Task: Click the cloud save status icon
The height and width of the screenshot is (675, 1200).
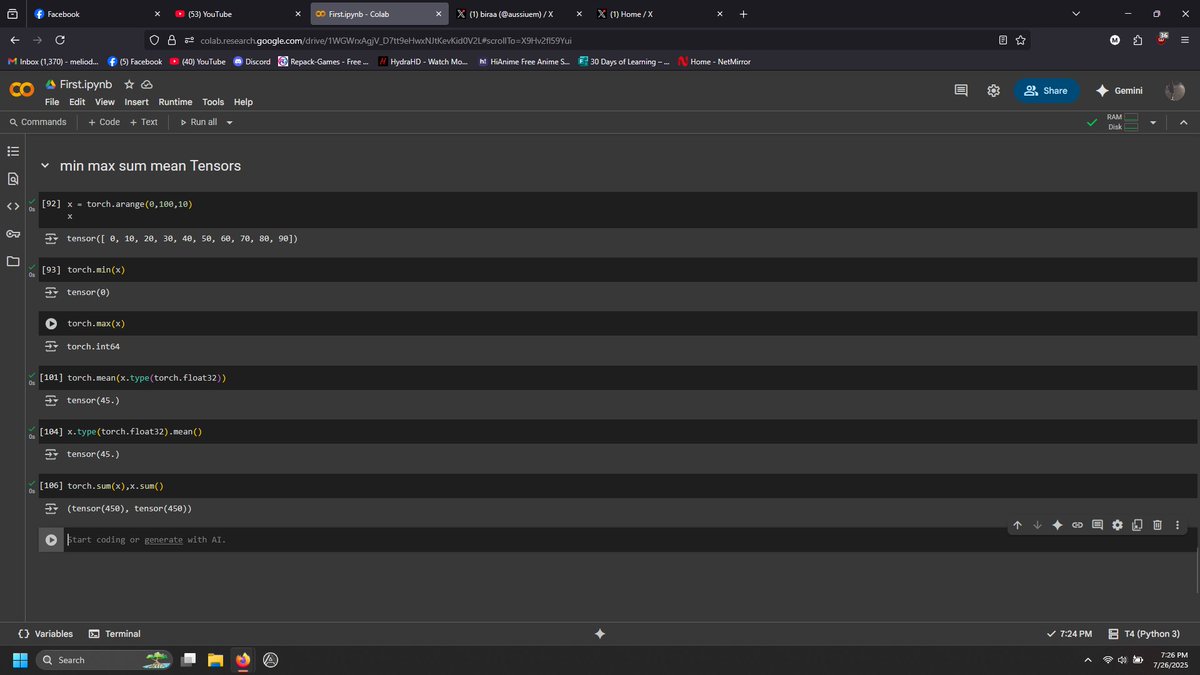Action: (x=147, y=85)
